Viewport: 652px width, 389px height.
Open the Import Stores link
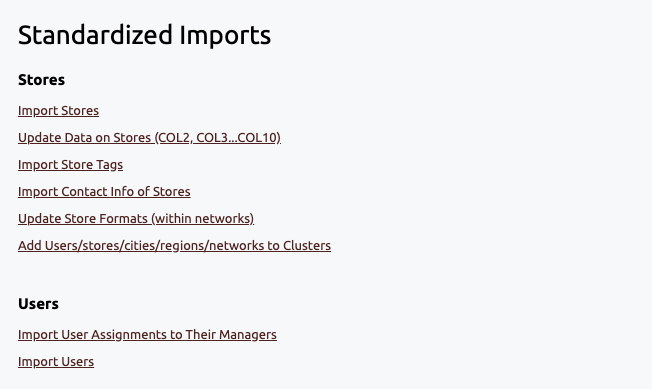click(58, 111)
